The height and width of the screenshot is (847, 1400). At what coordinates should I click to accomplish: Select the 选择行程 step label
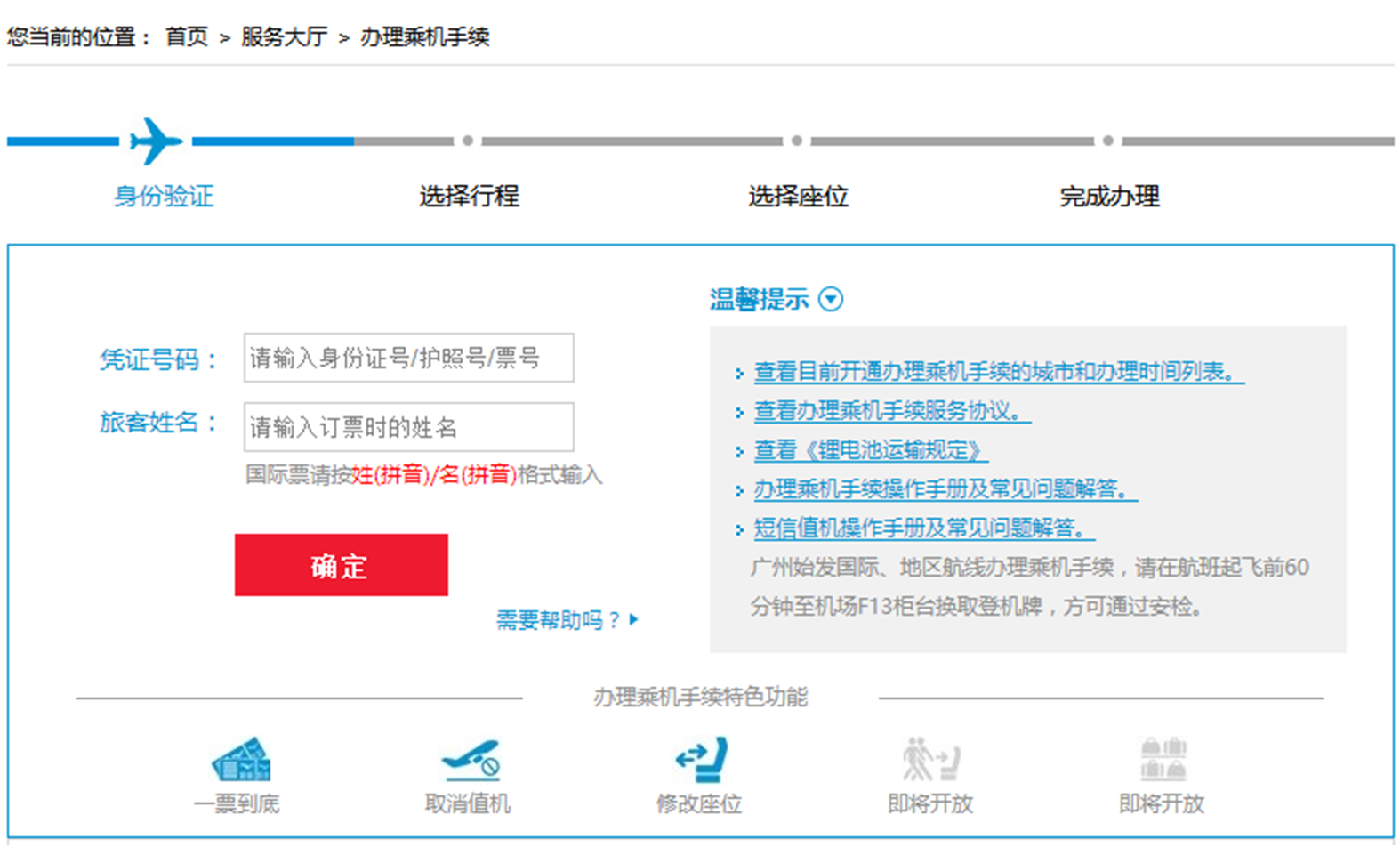click(x=469, y=196)
